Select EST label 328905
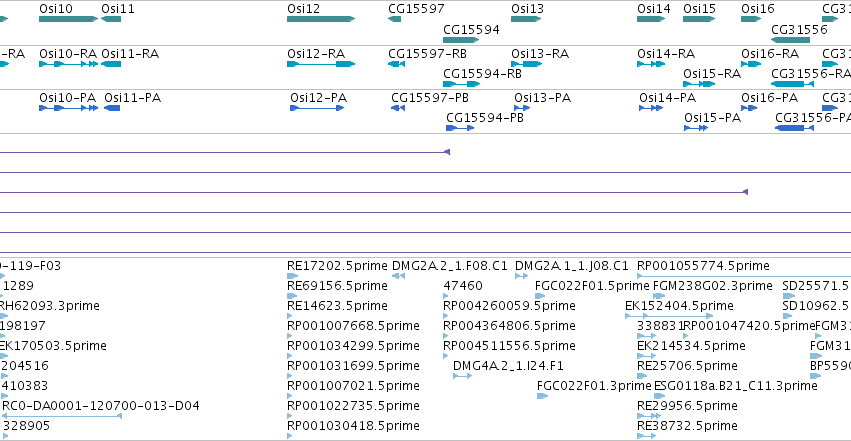Viewport: 851px width, 441px height. (27, 426)
